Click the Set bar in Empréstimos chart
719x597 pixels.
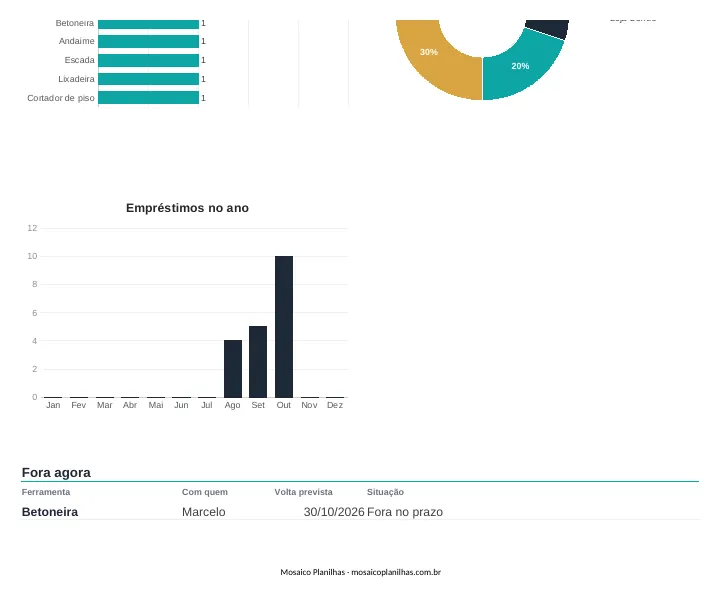click(x=258, y=362)
